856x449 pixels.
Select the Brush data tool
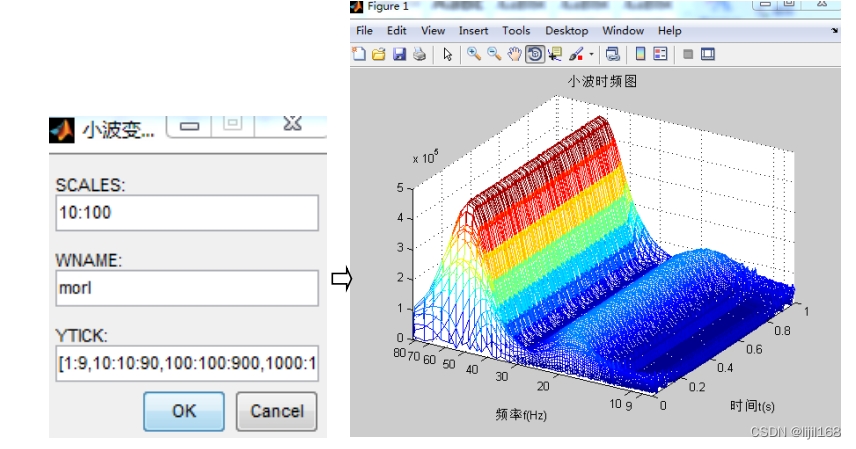[x=575, y=54]
